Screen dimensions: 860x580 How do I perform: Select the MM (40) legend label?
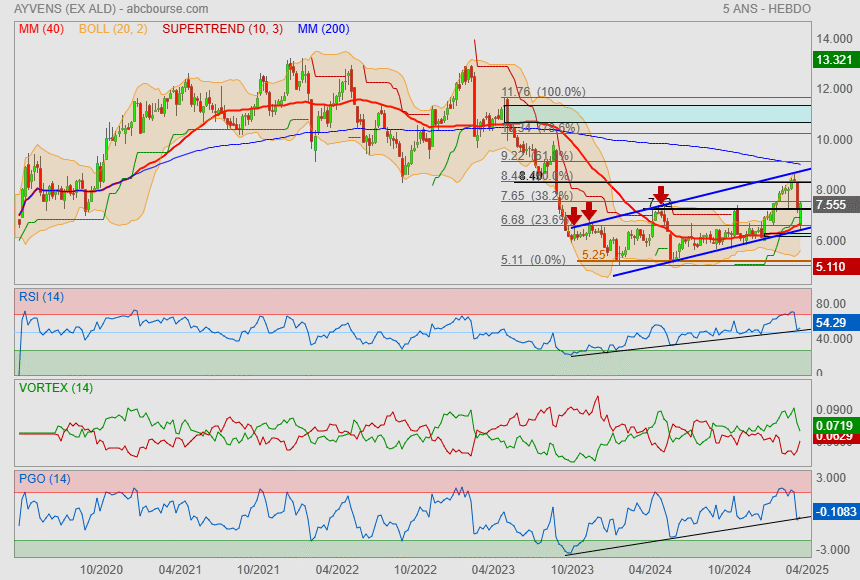coord(39,29)
